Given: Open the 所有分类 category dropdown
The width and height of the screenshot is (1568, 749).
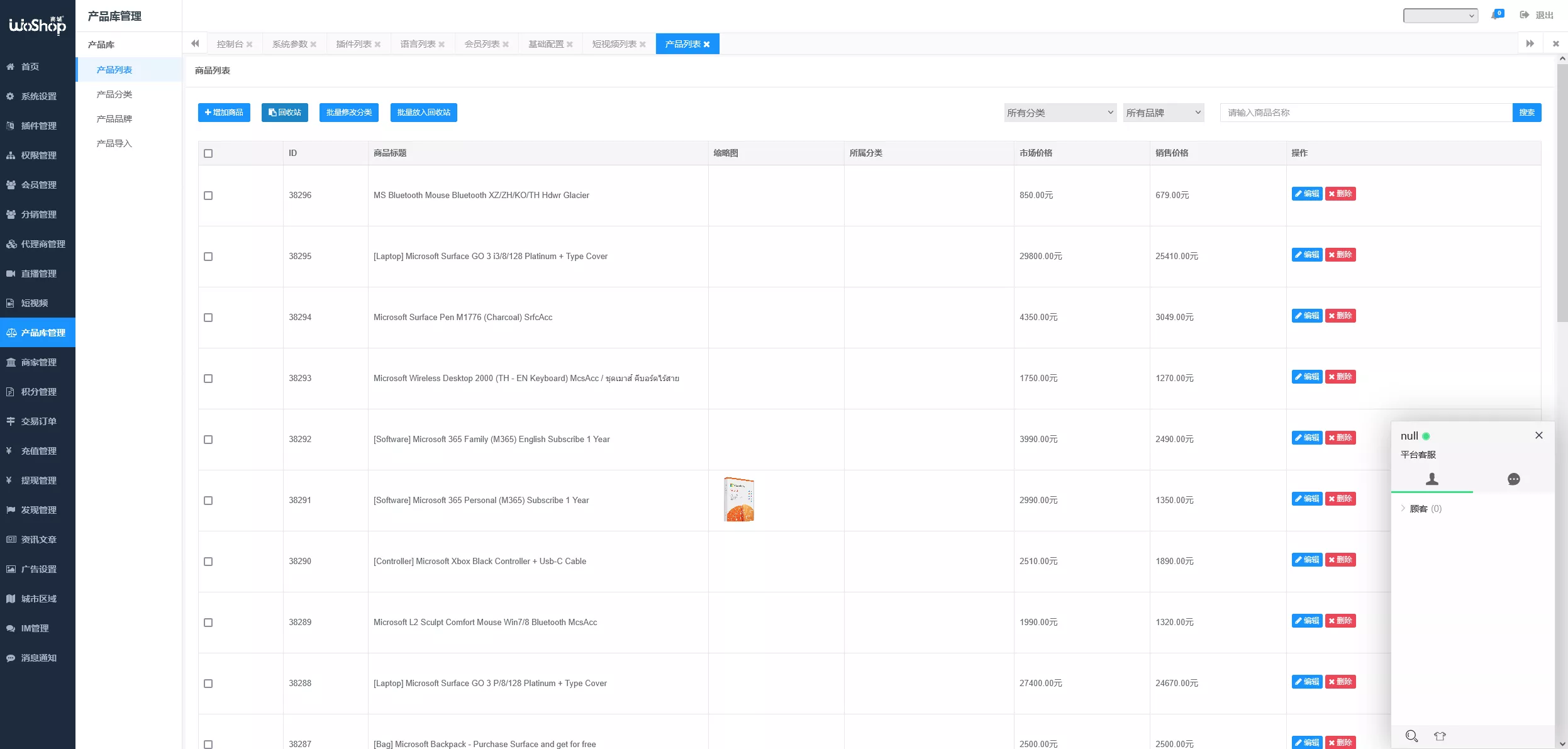Looking at the screenshot, I should (1060, 113).
